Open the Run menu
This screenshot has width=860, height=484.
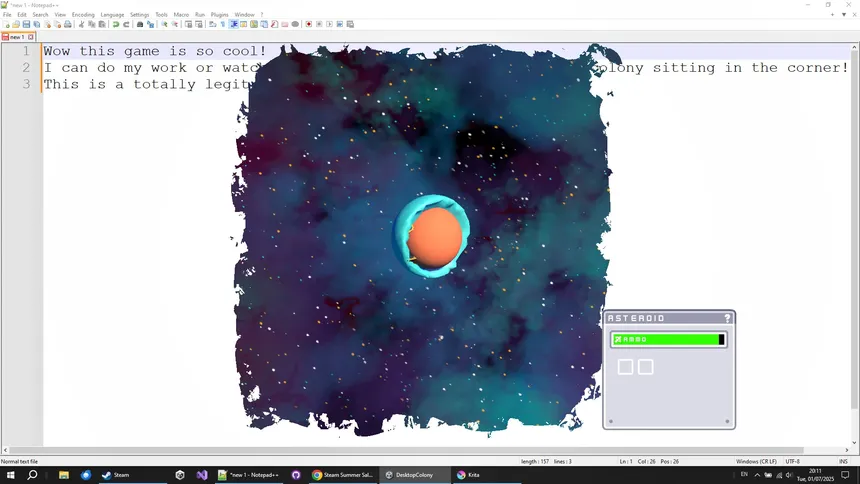[200, 15]
